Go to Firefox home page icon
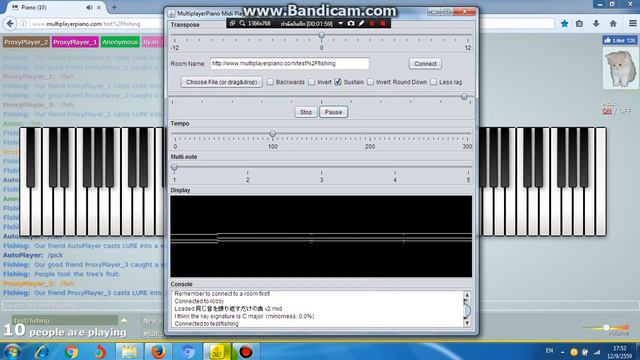The height and width of the screenshot is (360, 640). coord(613,24)
